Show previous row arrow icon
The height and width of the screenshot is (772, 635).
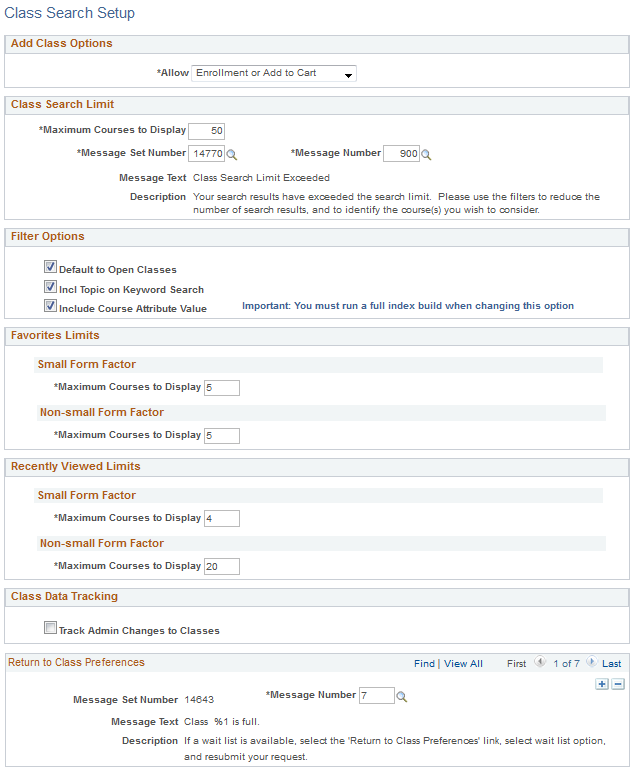coord(540,662)
